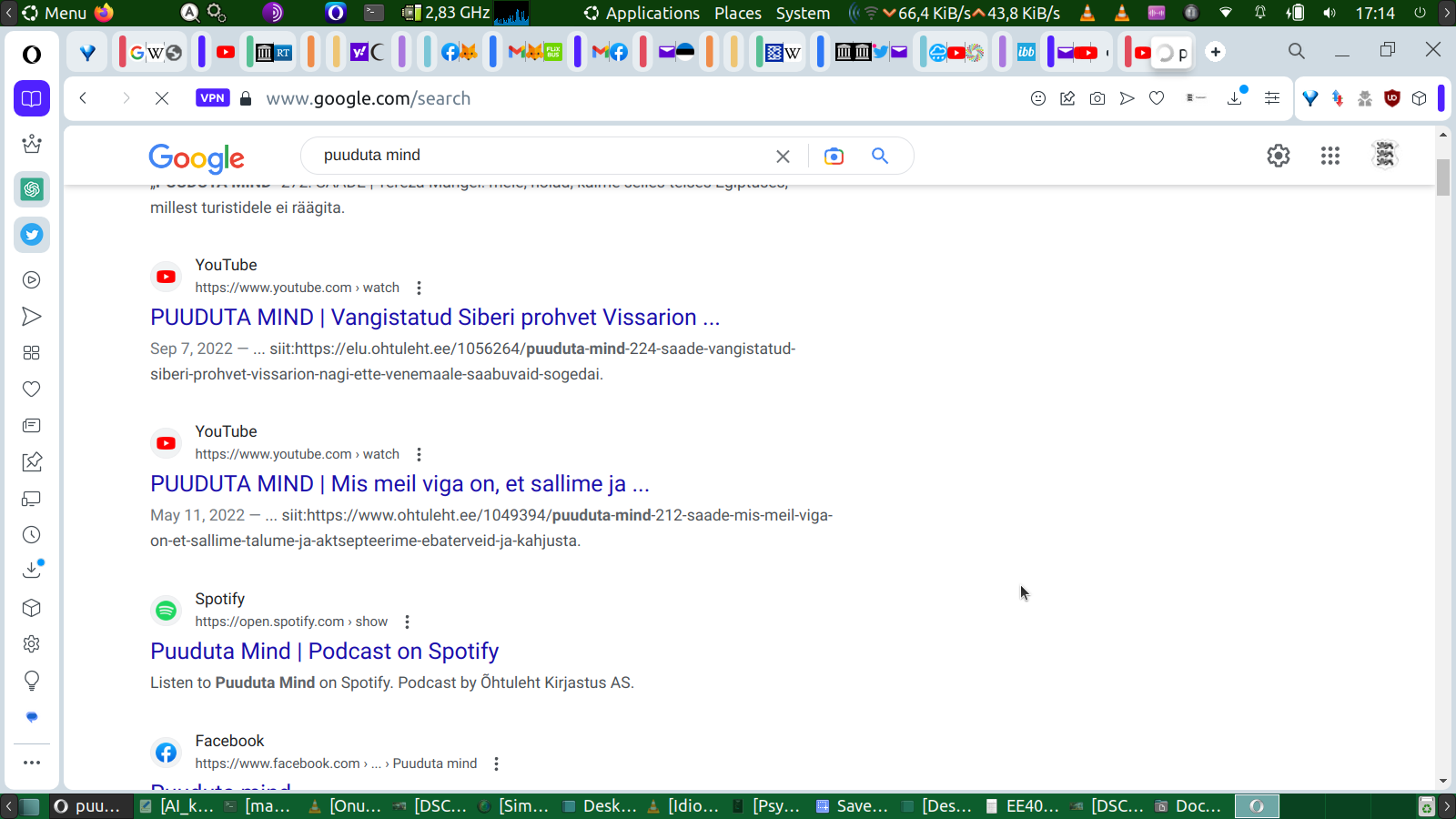Screen dimensions: 1456x819
Task: Click the Facebook favicon of the result
Action: pos(166,753)
